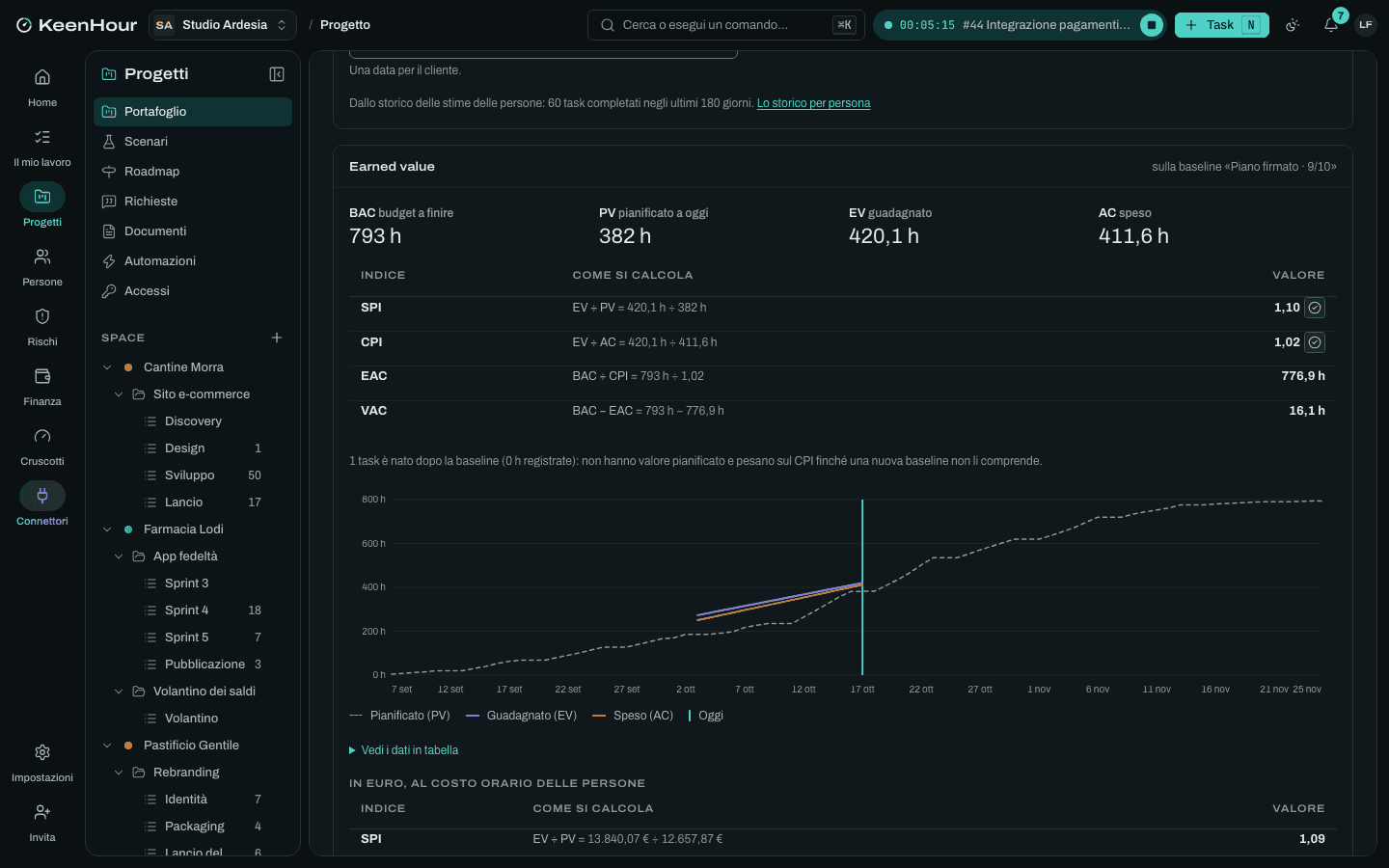Image resolution: width=1389 pixels, height=868 pixels.
Task: Open the LF user avatar menu
Action: 1365,25
